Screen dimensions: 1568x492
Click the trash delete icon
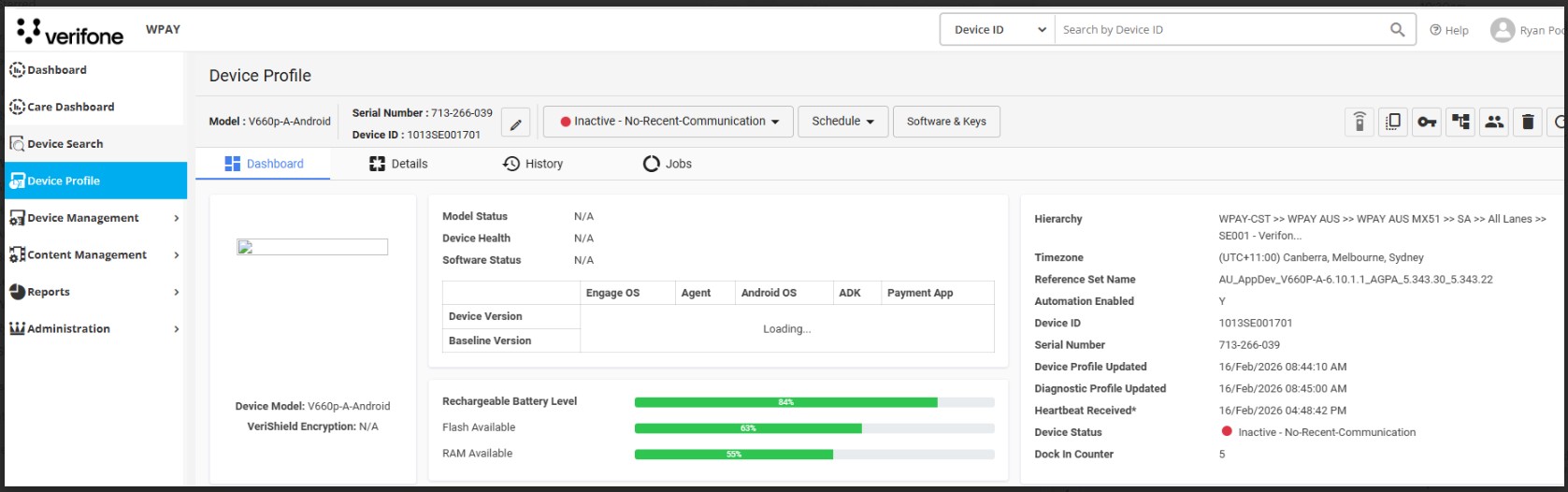pyautogui.click(x=1528, y=122)
